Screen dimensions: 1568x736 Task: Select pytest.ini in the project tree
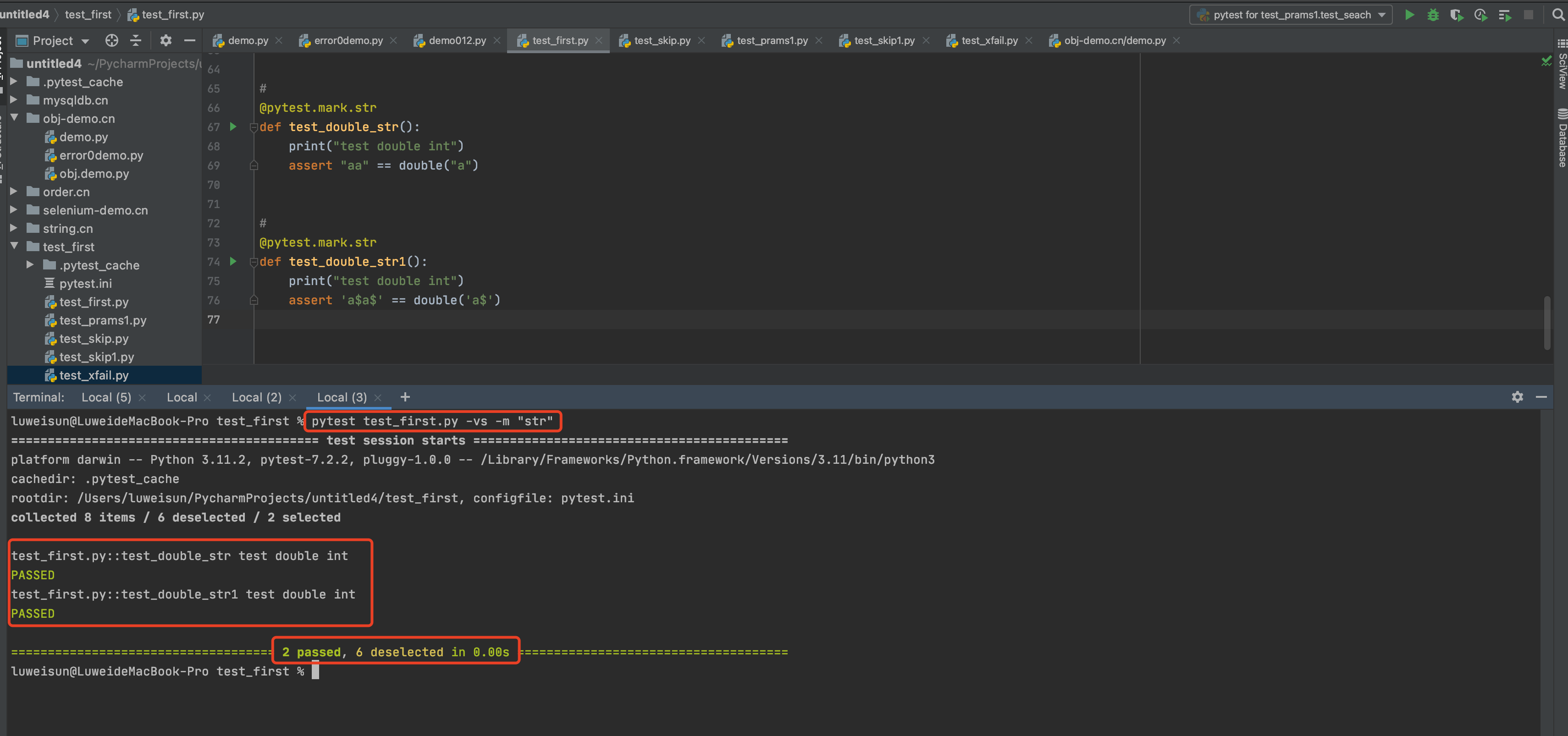(x=85, y=284)
